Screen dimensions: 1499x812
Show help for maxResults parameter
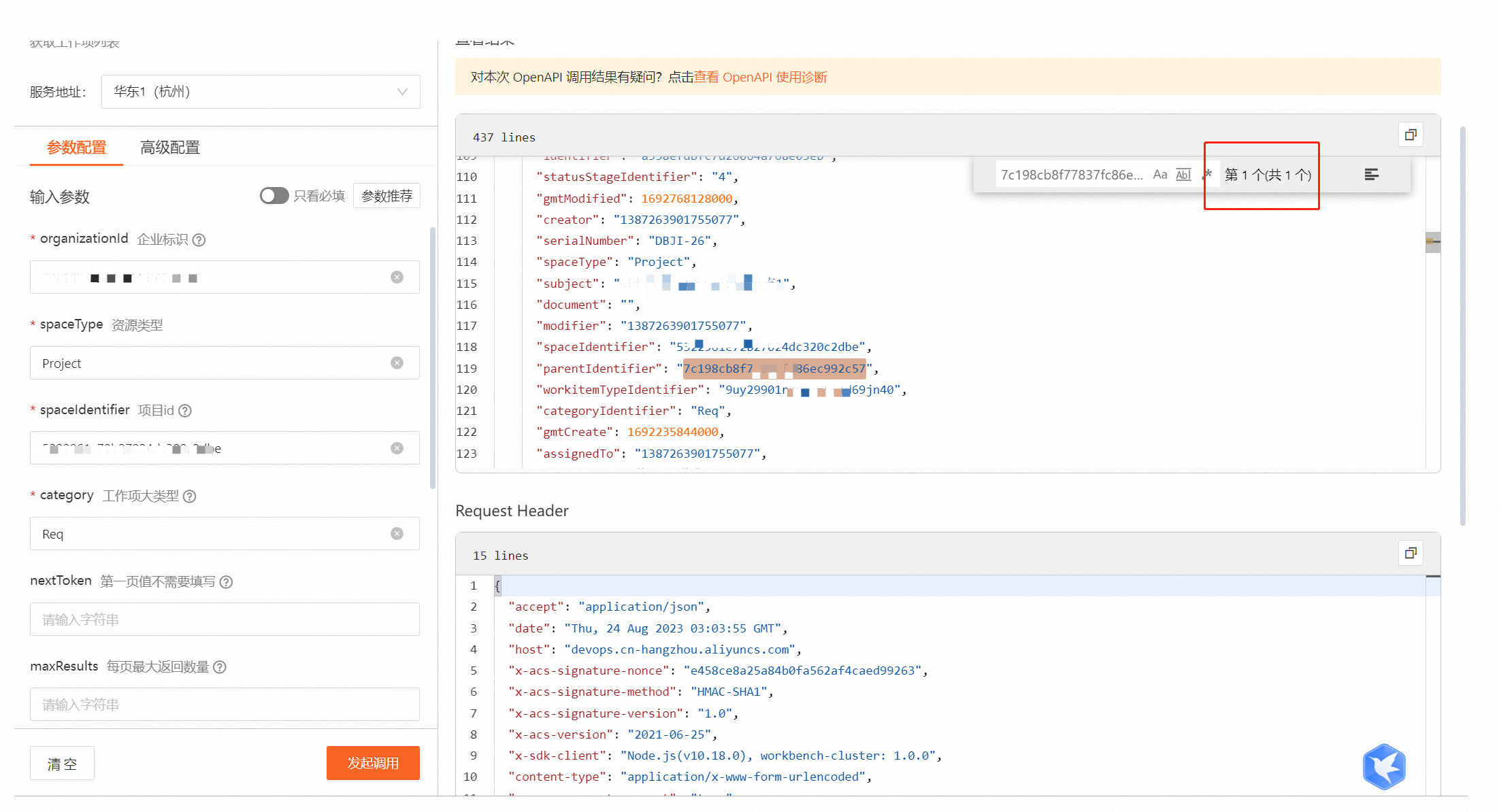(x=220, y=667)
